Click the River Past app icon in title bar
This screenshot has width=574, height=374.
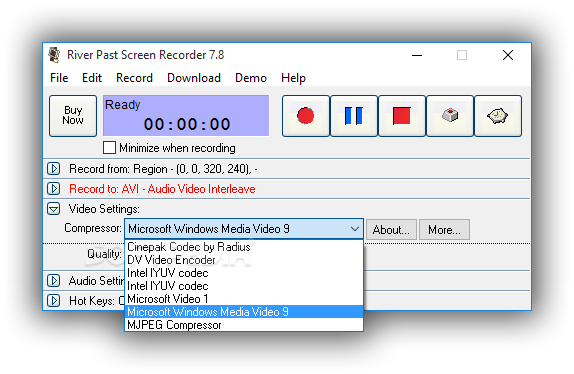tap(55, 55)
